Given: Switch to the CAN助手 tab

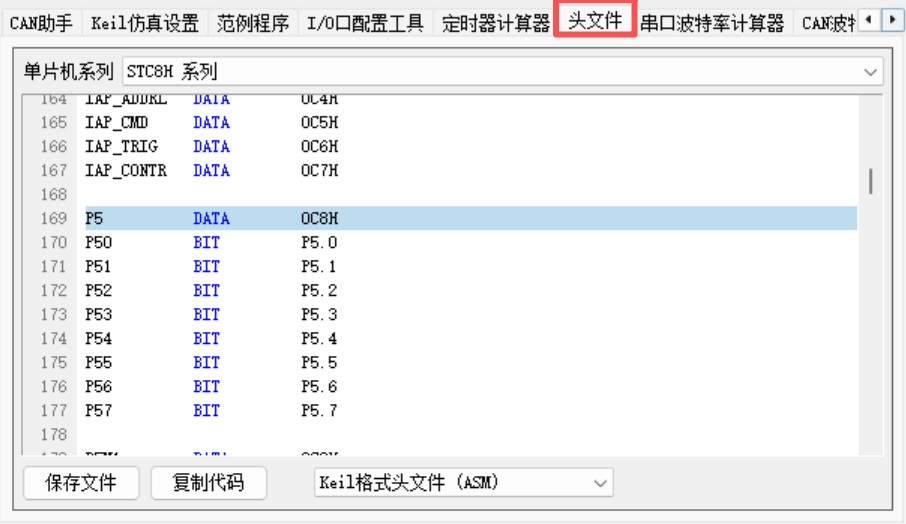Looking at the screenshot, I should [41, 23].
